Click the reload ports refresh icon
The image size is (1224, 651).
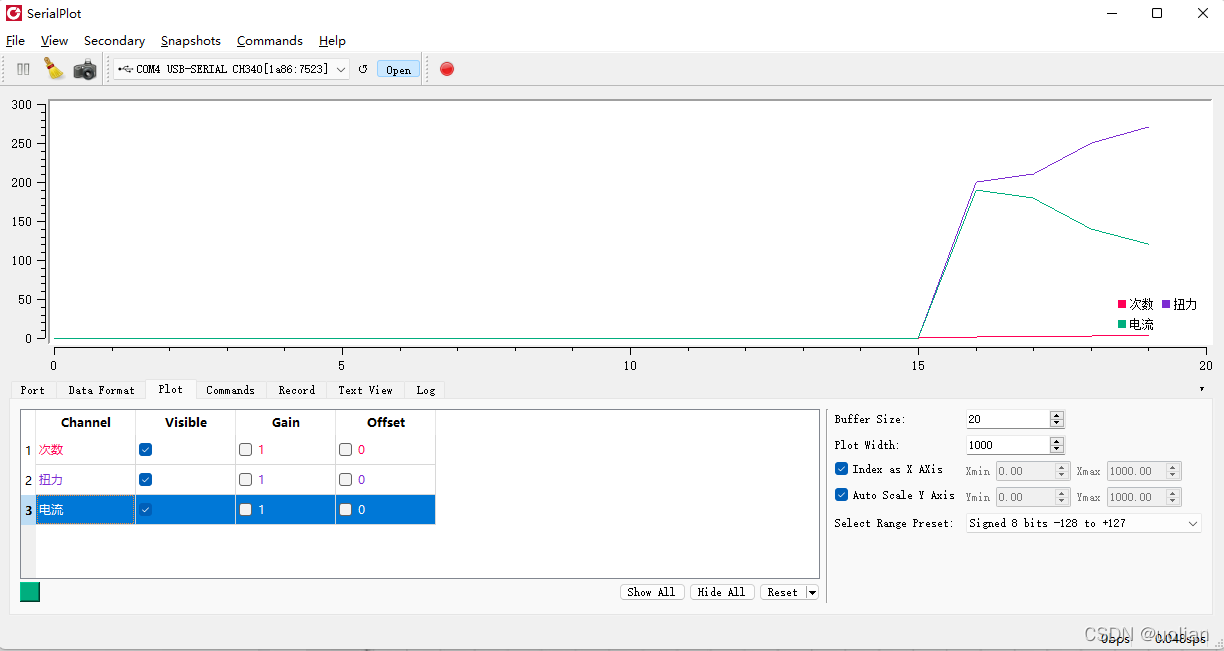point(363,69)
